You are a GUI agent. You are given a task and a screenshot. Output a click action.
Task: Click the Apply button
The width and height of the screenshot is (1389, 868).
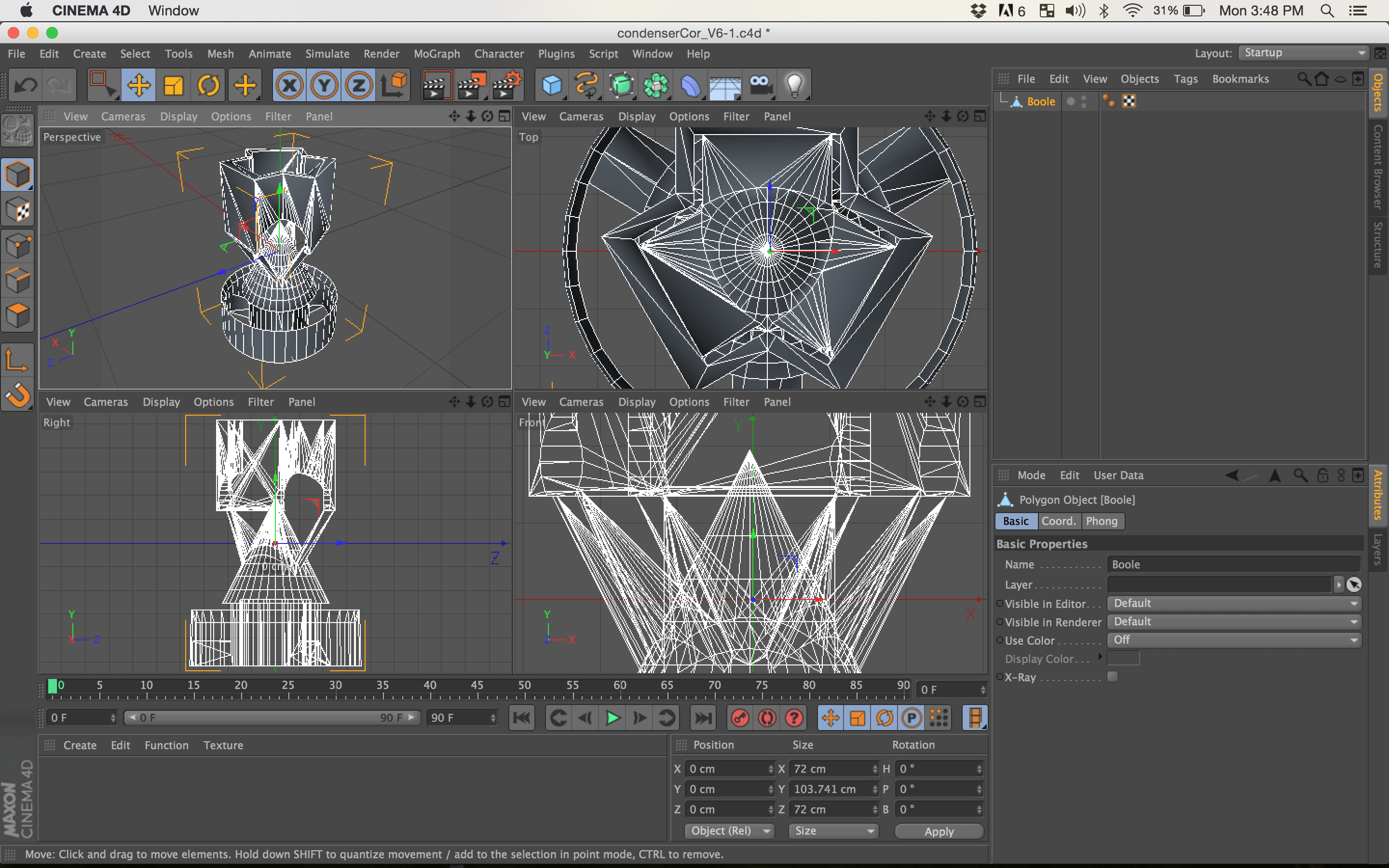[939, 831]
